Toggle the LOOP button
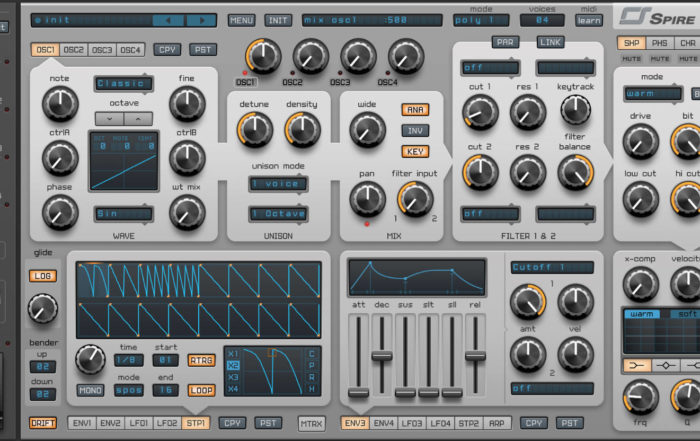 click(x=201, y=390)
